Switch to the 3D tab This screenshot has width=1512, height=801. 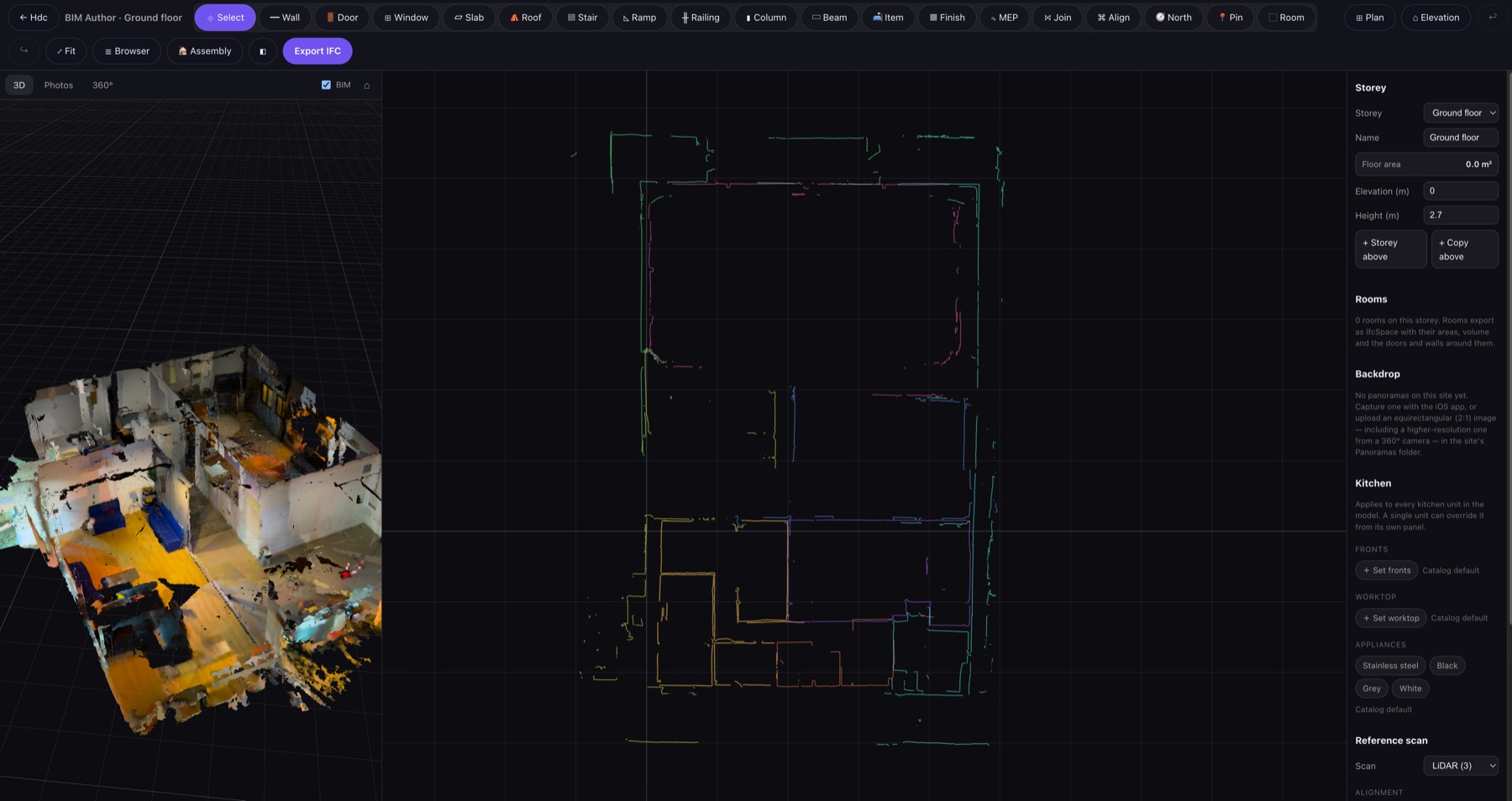tap(19, 85)
